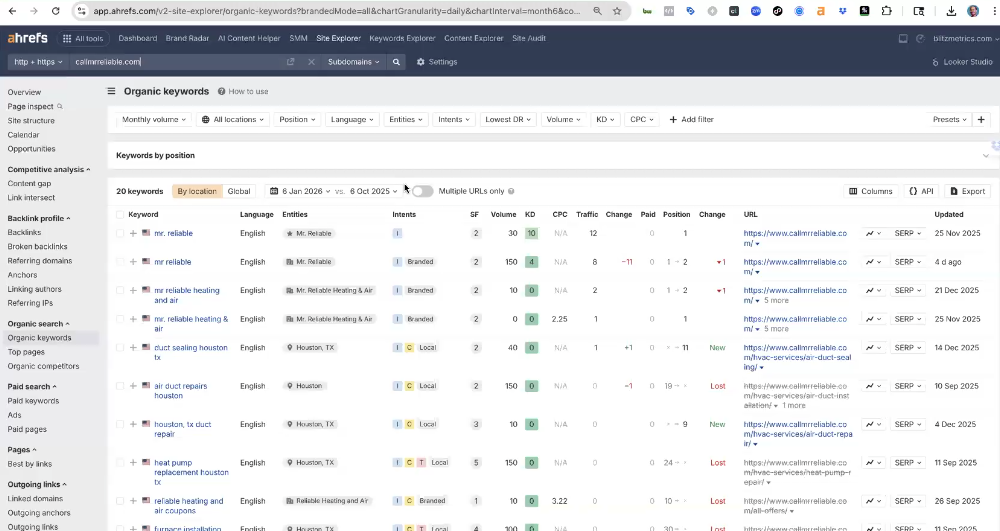Expand the plus icon next to duct sealing houston tx
1000x531 pixels.
coord(133,348)
